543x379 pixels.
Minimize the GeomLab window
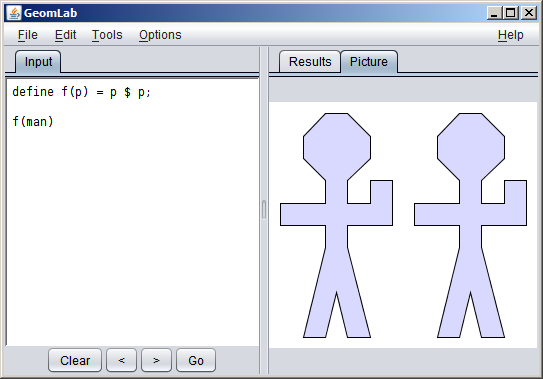pos(494,13)
